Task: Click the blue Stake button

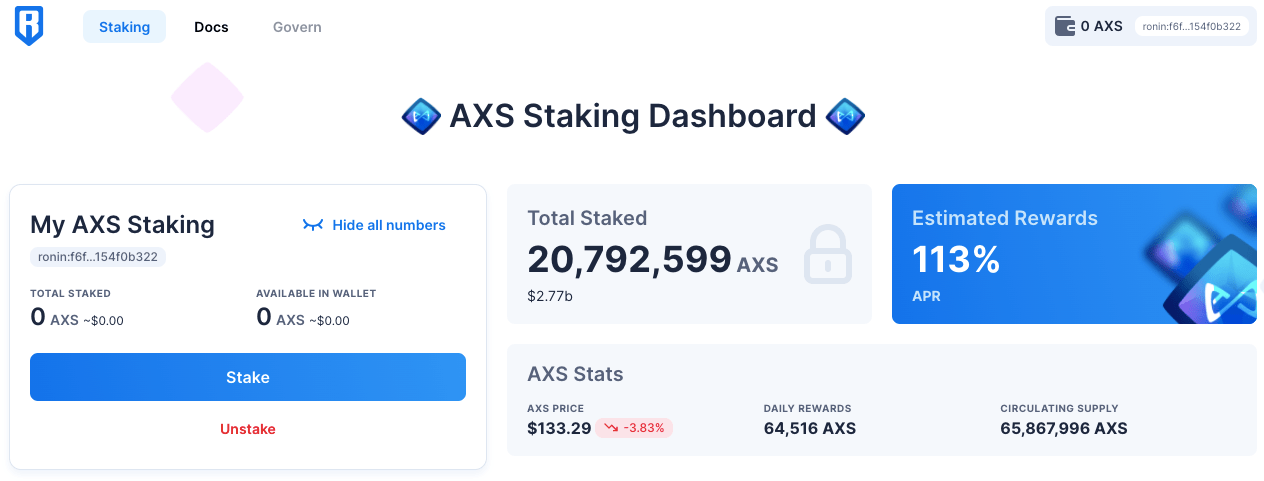Action: point(248,377)
